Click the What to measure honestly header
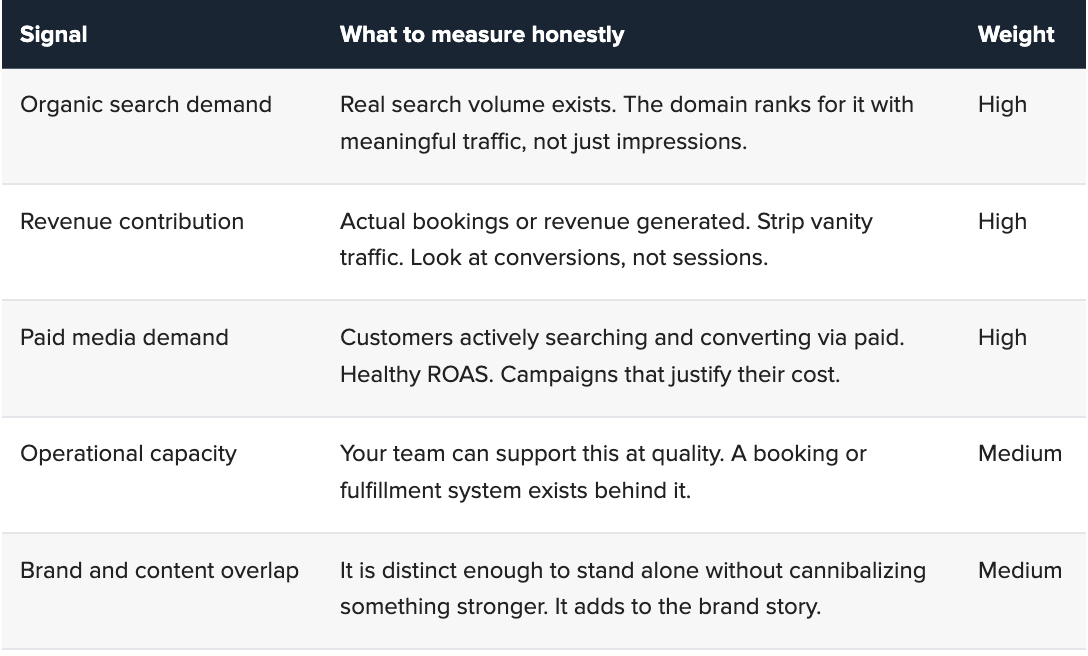This screenshot has height=656, width=1088. [482, 35]
